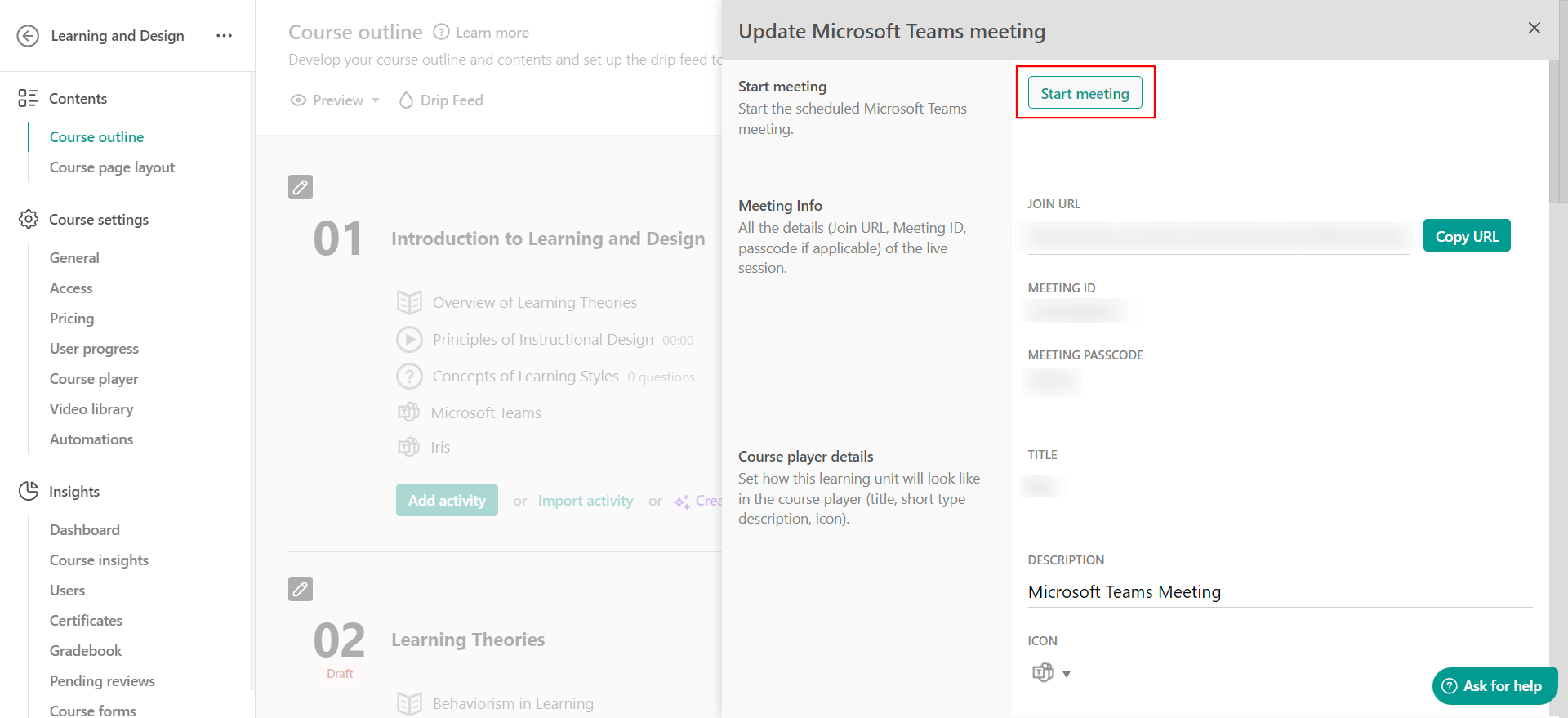Click the AI sparkle icon next to Create
The height and width of the screenshot is (718, 1568).
(x=682, y=502)
